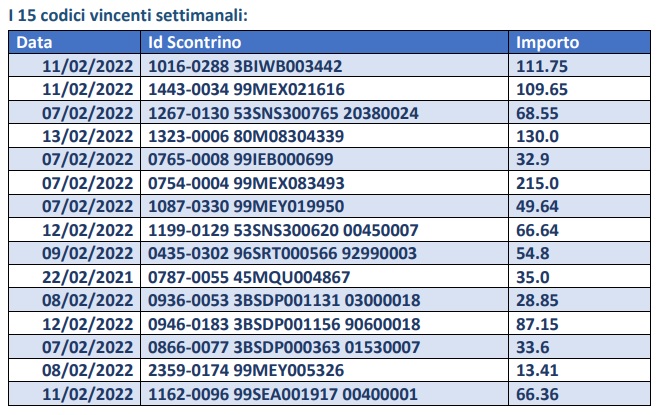Select the amount 49.64 cell
658x415 pixels.
[536, 204]
